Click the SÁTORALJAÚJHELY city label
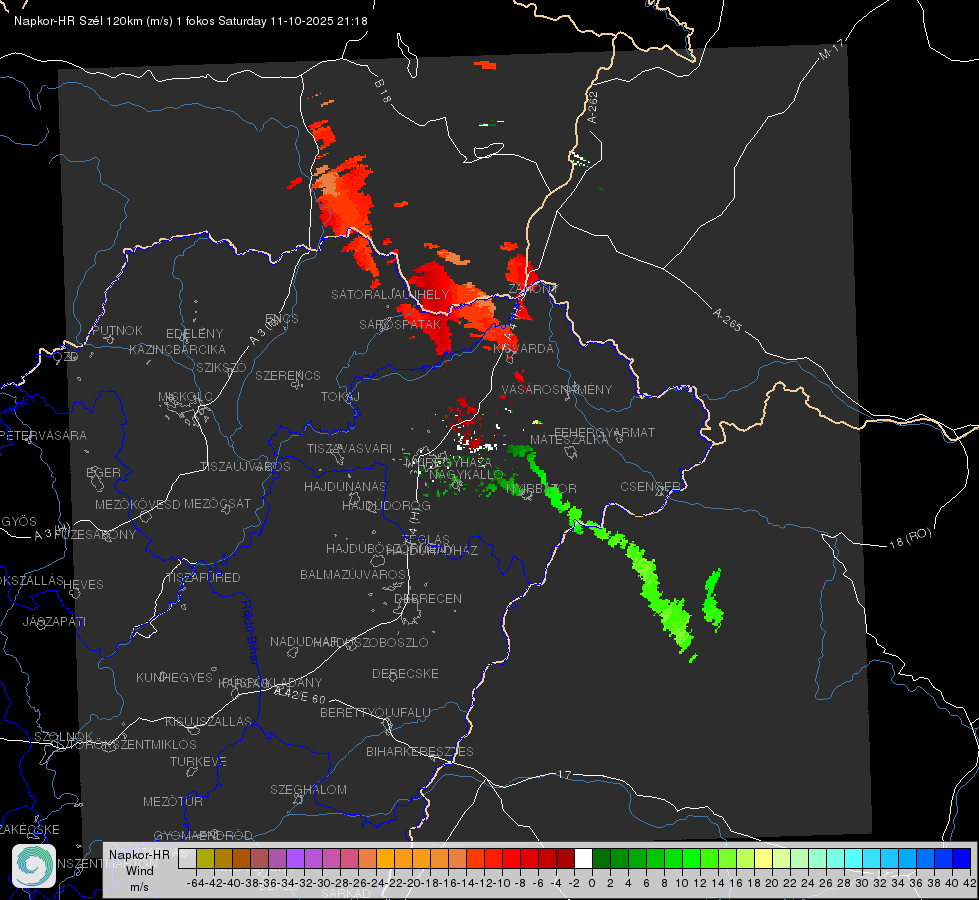979x900 pixels. point(390,294)
